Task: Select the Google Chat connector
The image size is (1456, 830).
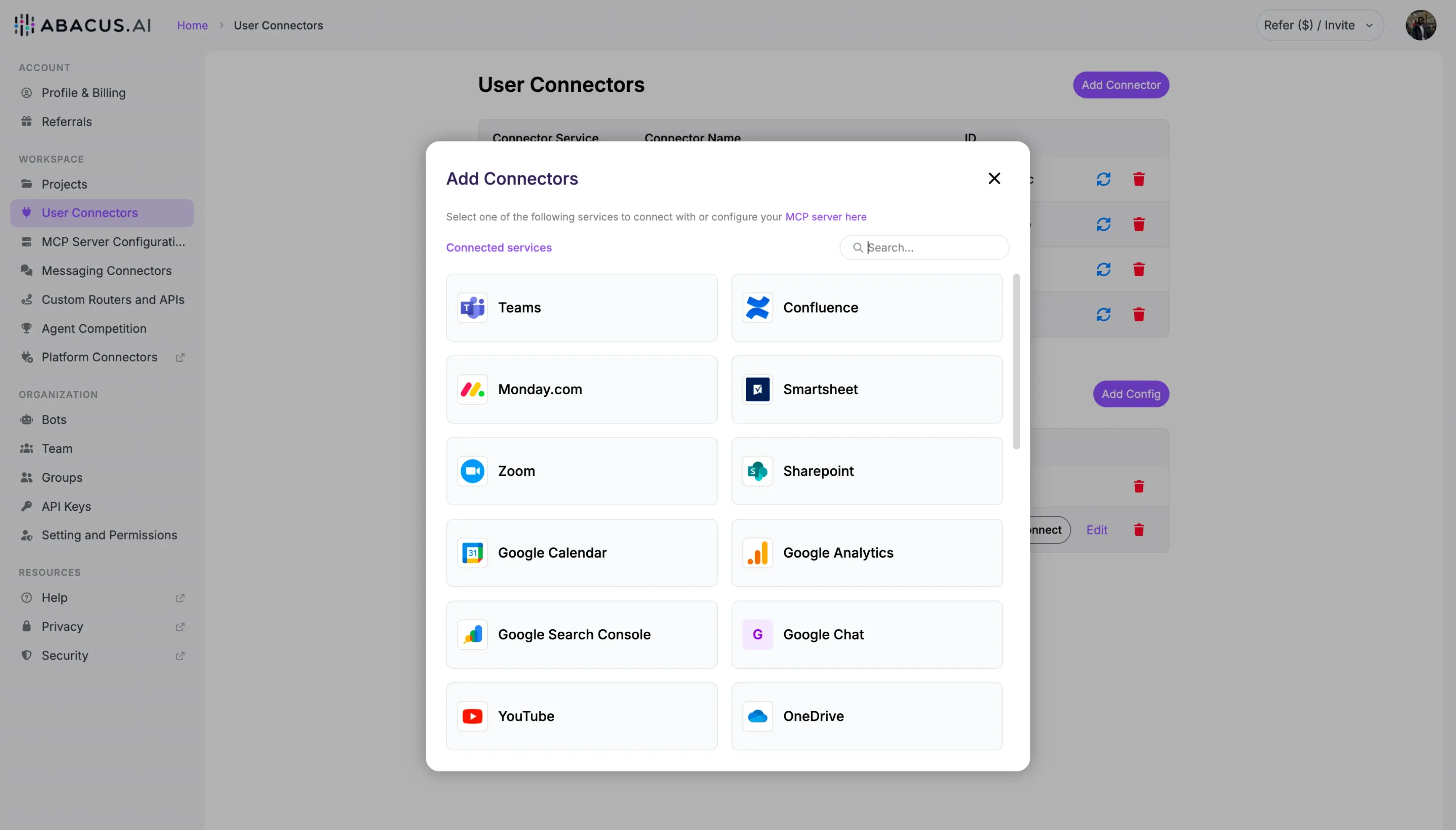Action: click(866, 635)
